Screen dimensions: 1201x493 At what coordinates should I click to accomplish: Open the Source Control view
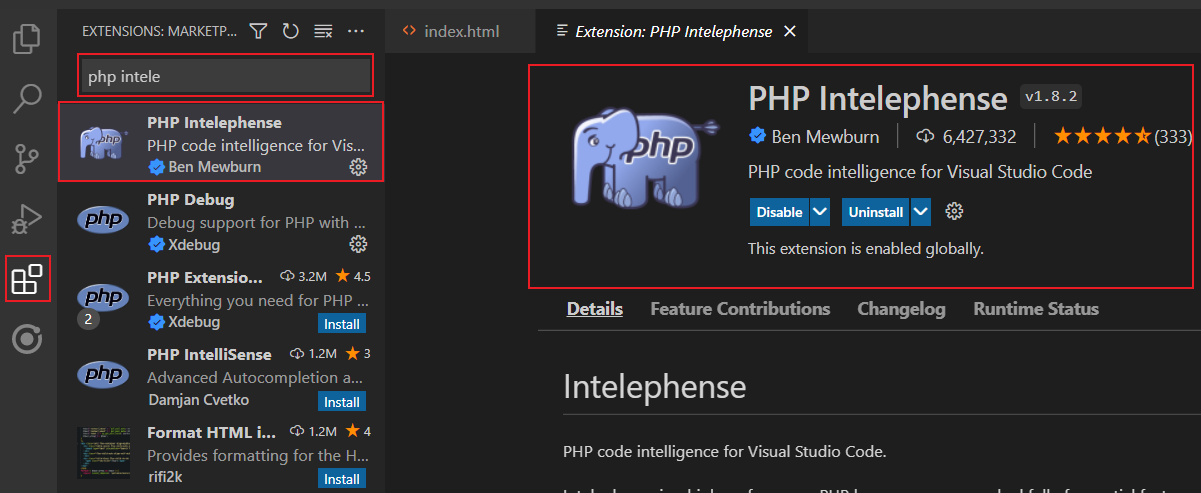point(27,159)
